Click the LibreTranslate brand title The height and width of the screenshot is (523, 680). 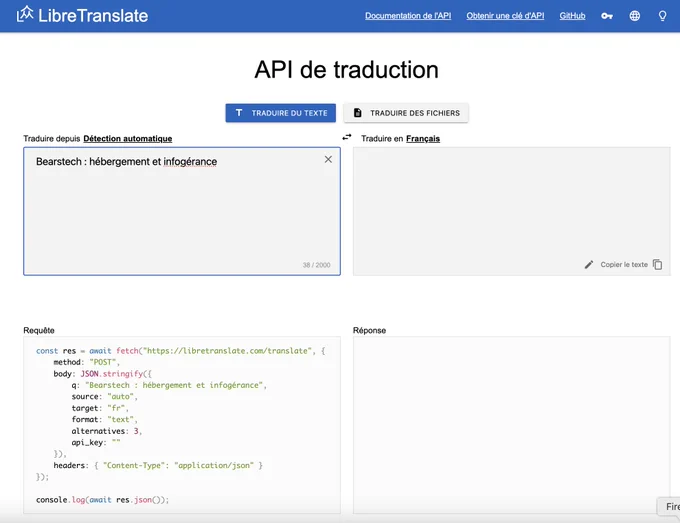pyautogui.click(x=93, y=16)
